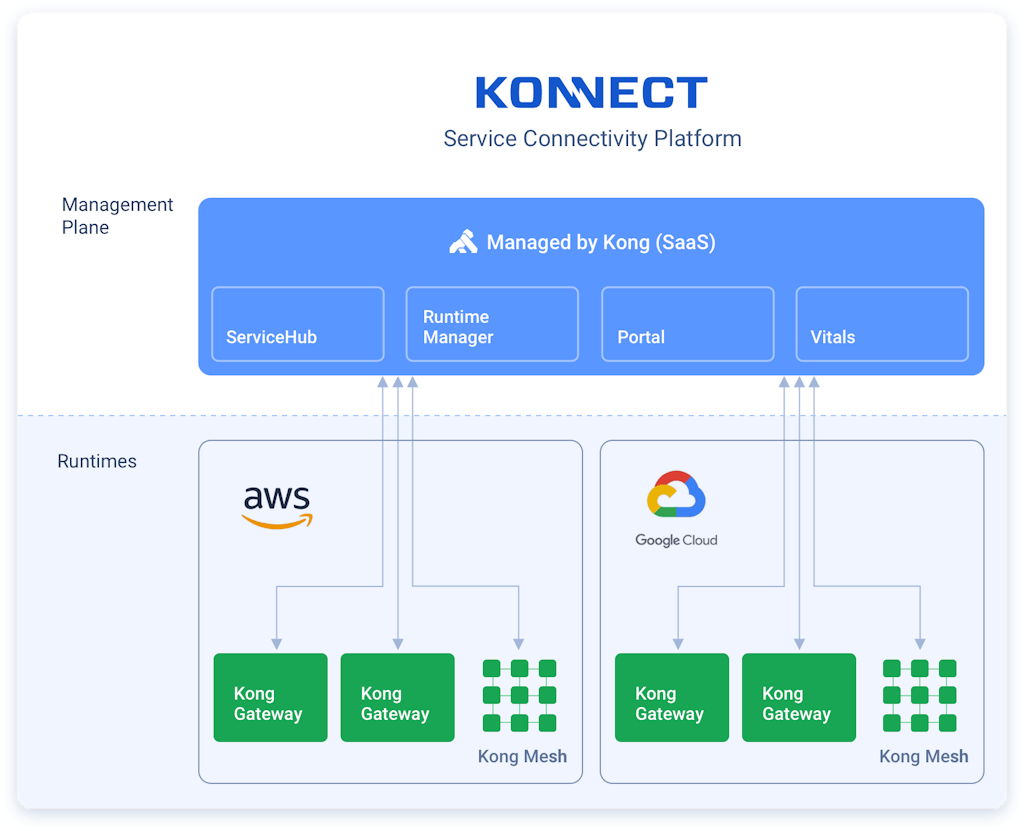Click the Service Connectivity Platform subtitle
The image size is (1024, 831).
pyautogui.click(x=592, y=138)
